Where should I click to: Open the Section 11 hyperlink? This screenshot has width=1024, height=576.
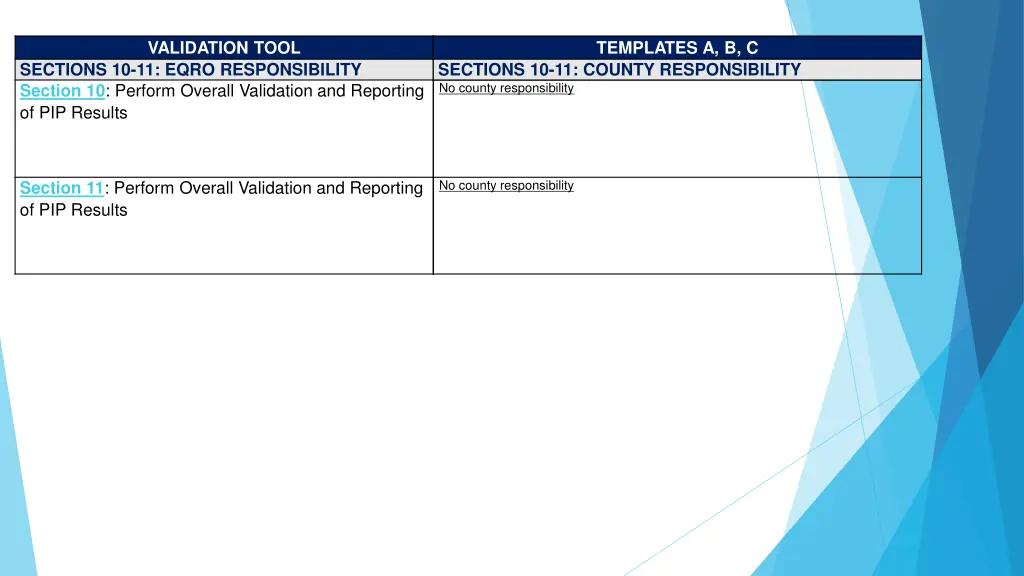pos(61,188)
